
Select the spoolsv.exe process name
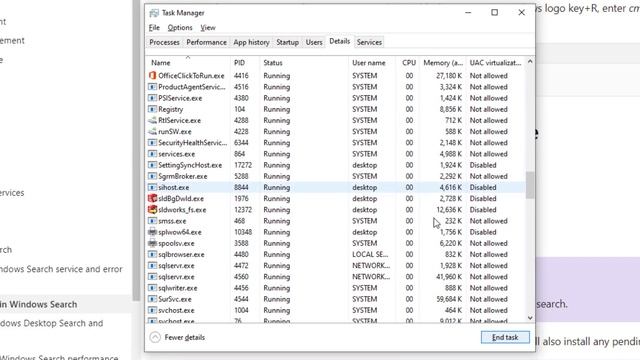click(176, 243)
